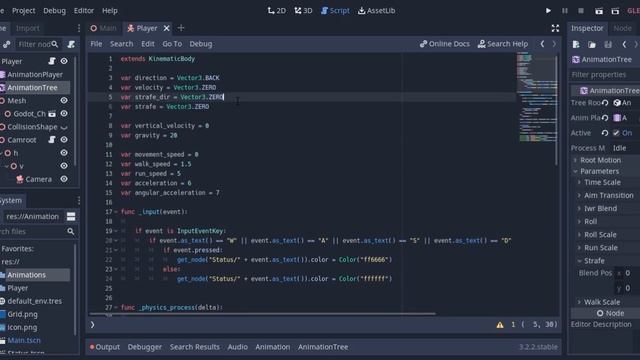Collapse the v node in scene tree
This screenshot has width=640, height=360.
(x=7, y=166)
